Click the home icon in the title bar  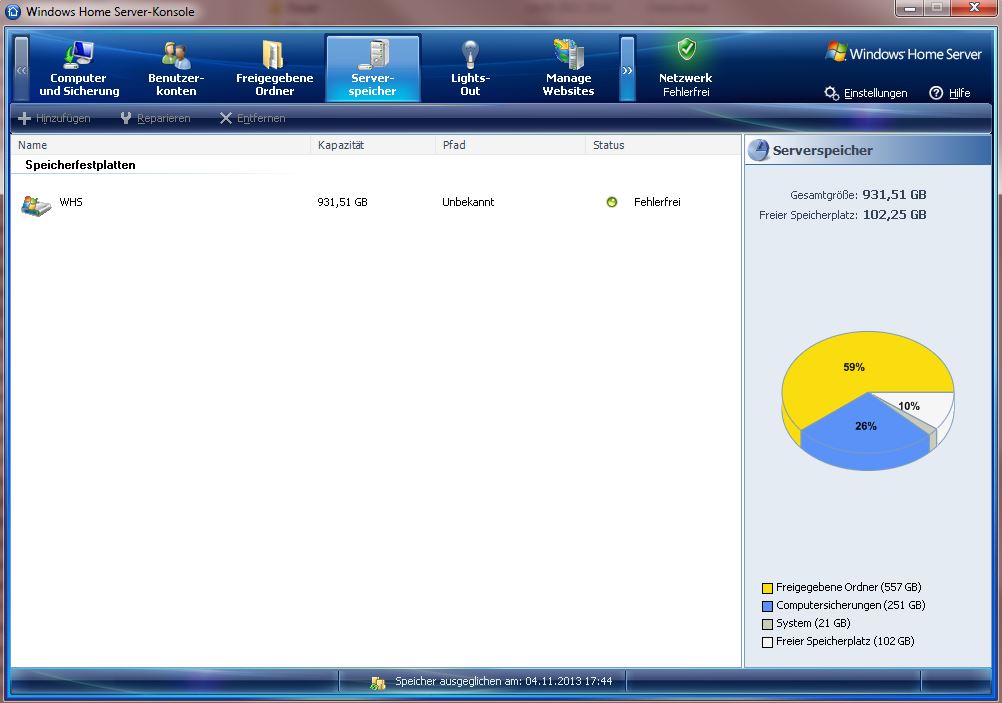(13, 12)
